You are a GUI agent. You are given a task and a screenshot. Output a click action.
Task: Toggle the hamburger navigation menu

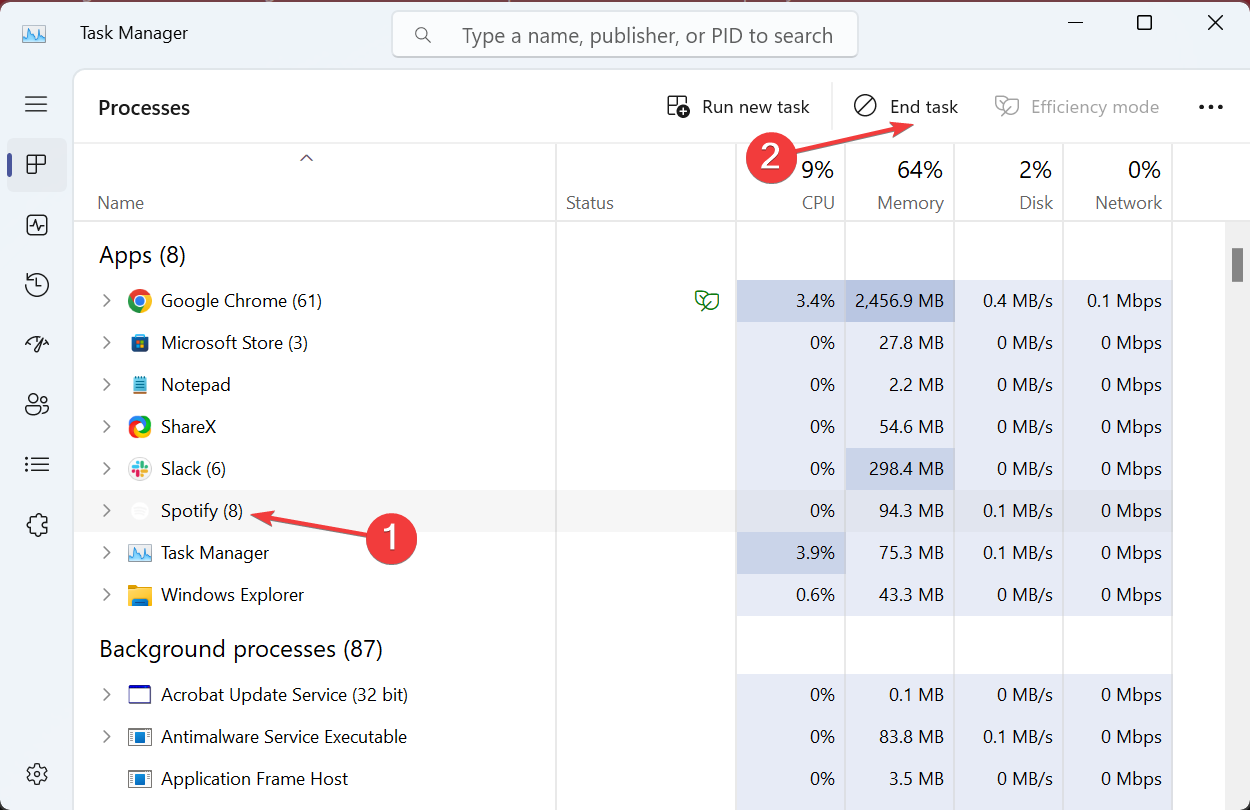click(x=37, y=104)
